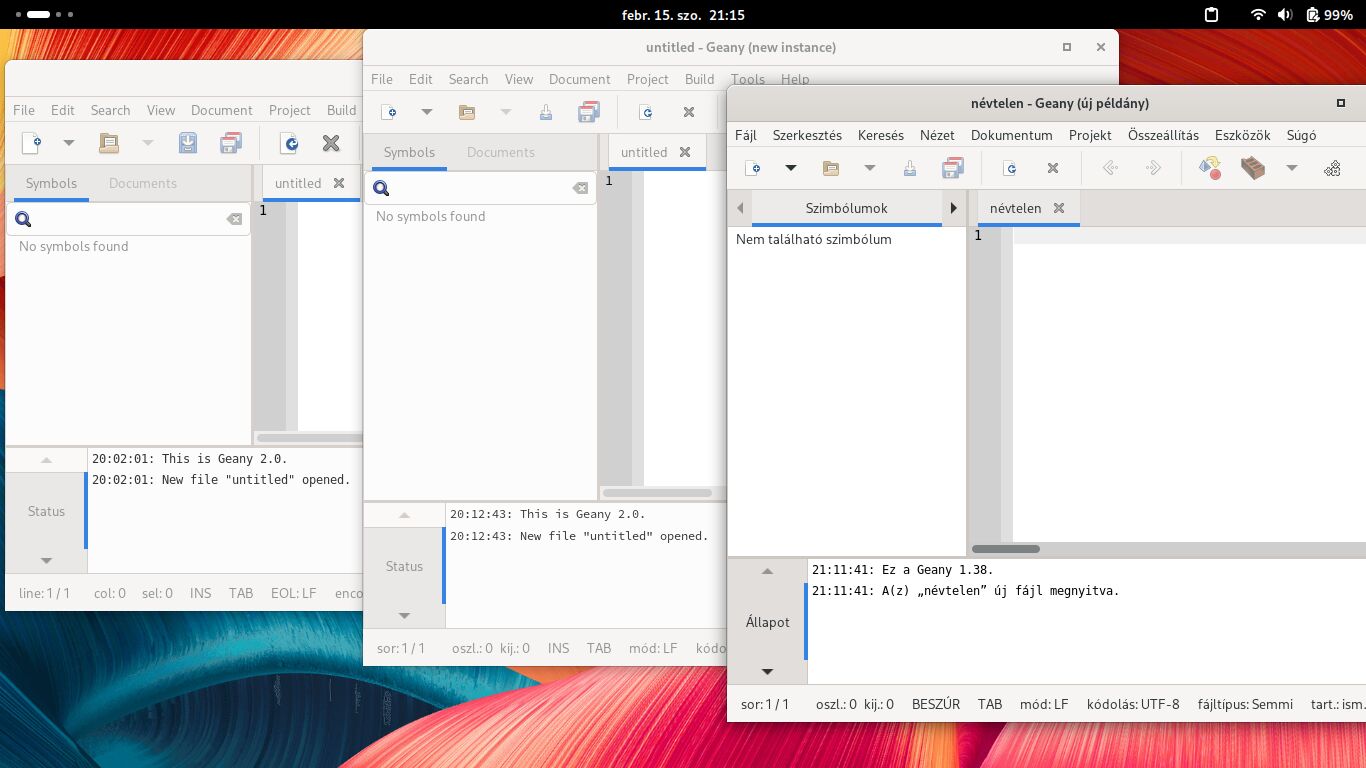
Task: Create new file in middle untitled Geany window
Action: [x=389, y=112]
